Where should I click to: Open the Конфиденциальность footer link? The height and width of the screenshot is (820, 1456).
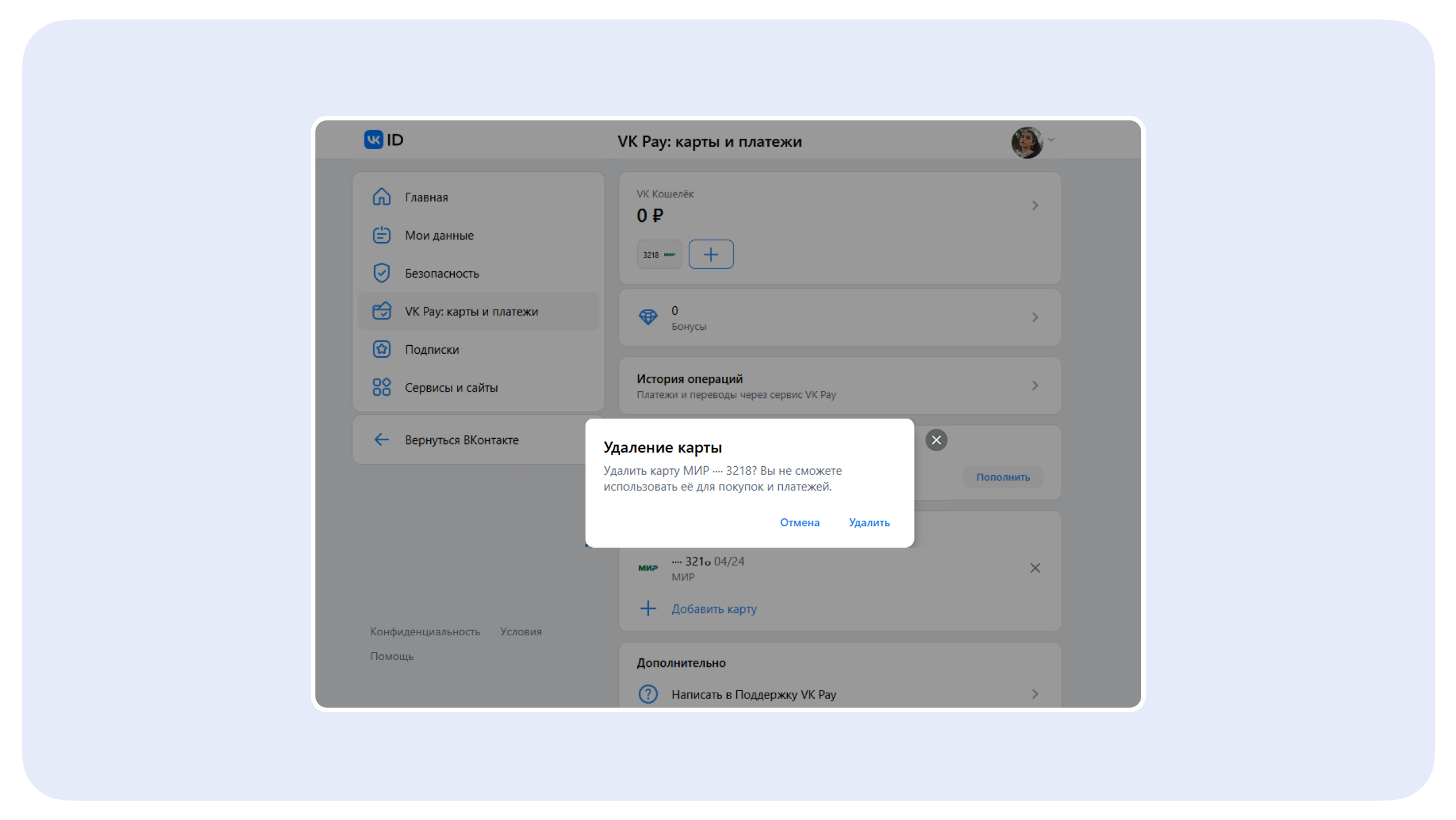(425, 631)
